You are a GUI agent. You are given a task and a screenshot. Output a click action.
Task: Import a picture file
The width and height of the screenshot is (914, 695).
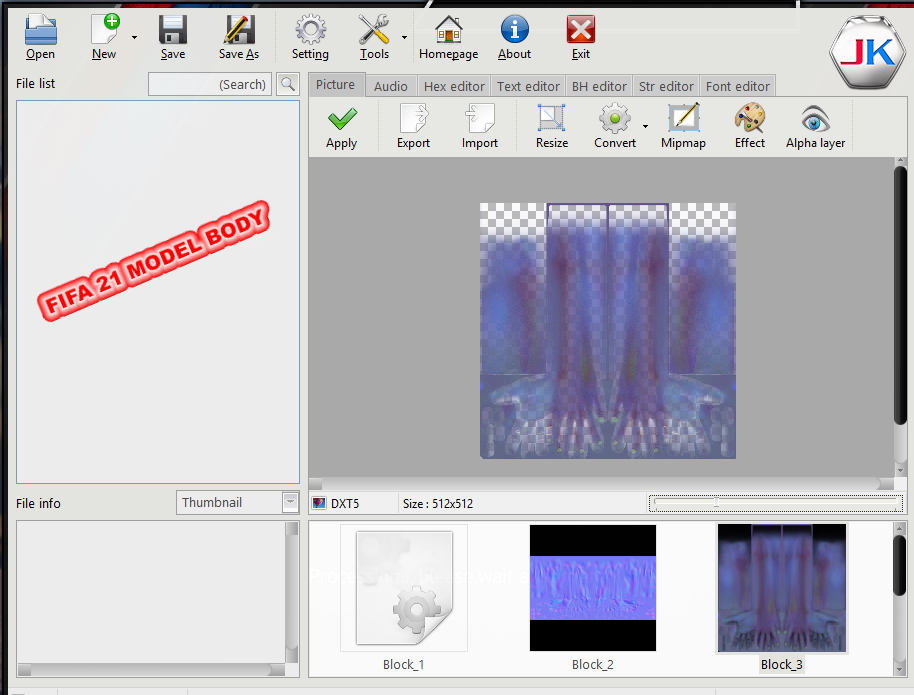(480, 118)
